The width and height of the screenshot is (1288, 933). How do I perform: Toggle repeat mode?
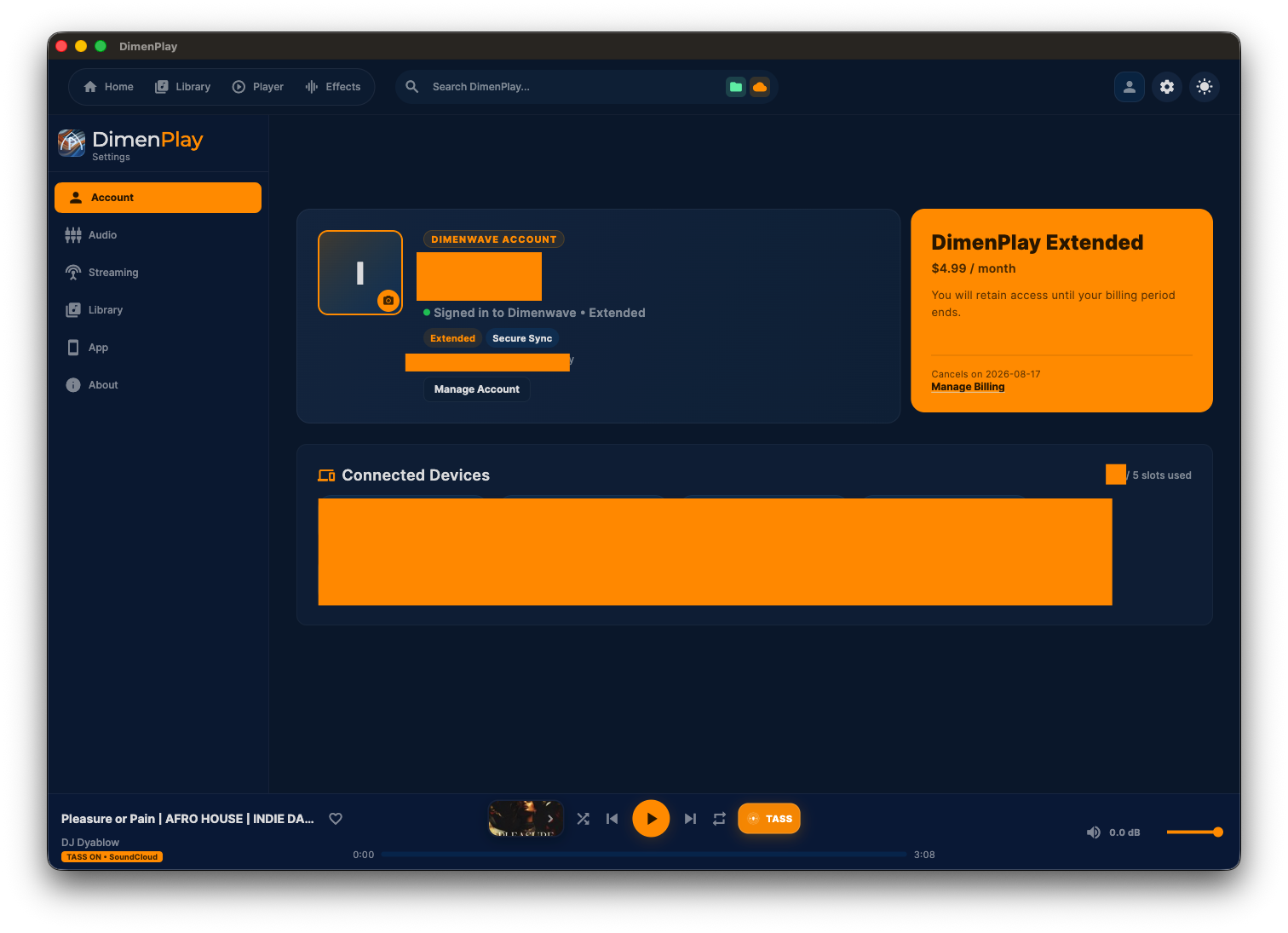tap(719, 819)
